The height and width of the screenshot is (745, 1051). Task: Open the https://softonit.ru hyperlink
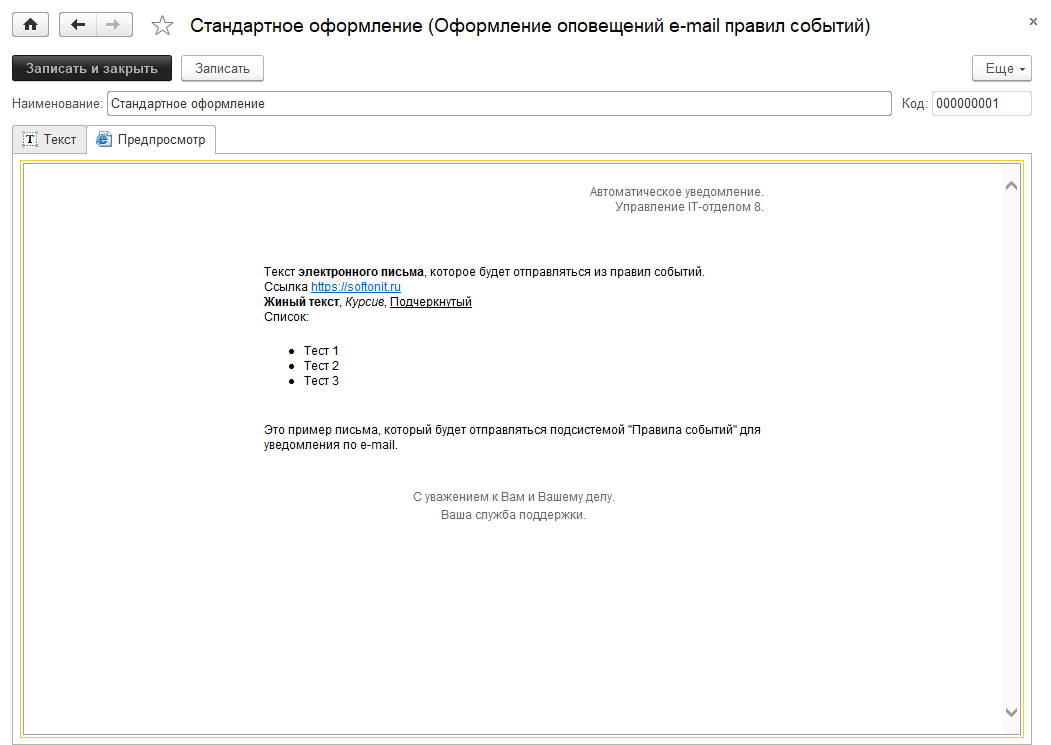point(354,285)
